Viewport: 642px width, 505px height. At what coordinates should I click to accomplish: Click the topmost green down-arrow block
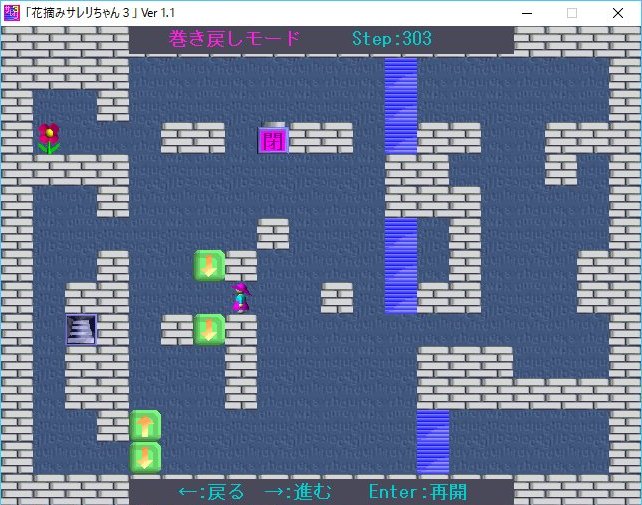pos(209,266)
